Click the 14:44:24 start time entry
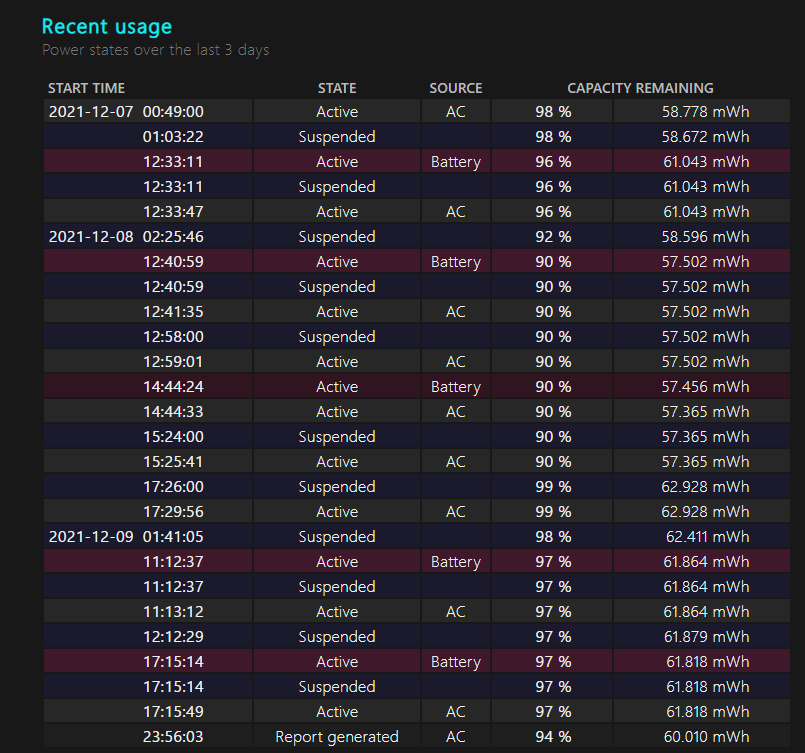 click(173, 387)
